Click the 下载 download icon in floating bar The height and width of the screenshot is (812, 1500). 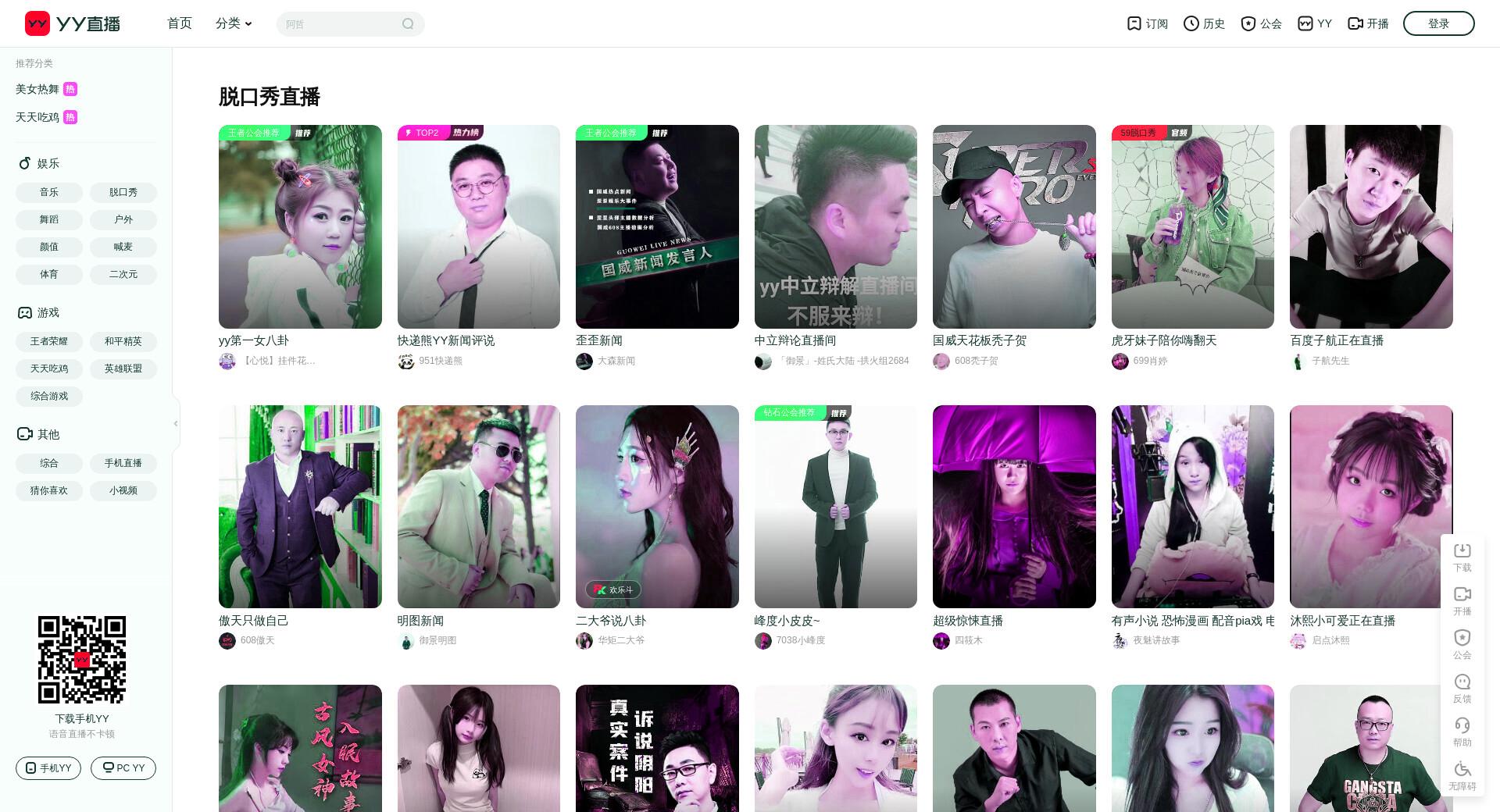coord(1462,550)
